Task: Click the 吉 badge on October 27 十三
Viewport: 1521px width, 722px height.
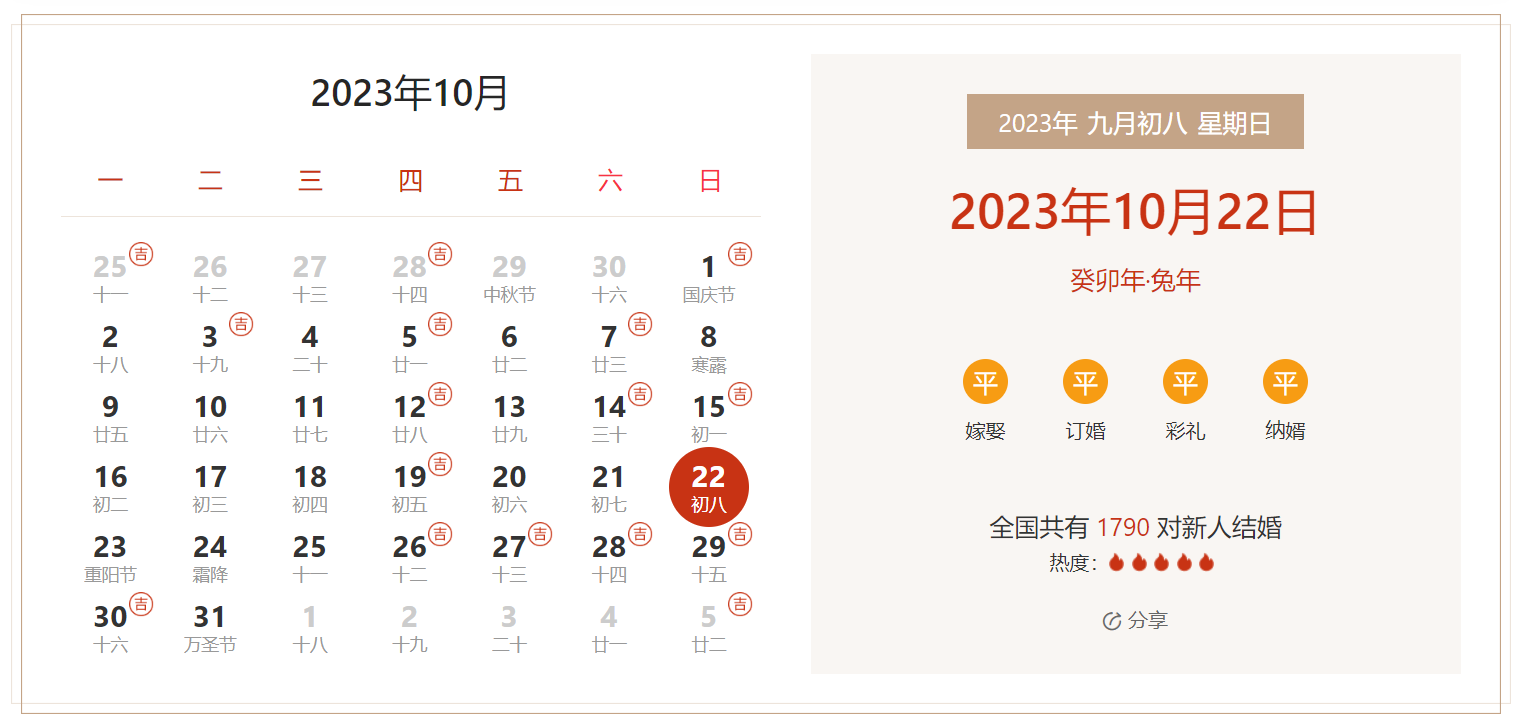Action: pyautogui.click(x=540, y=534)
